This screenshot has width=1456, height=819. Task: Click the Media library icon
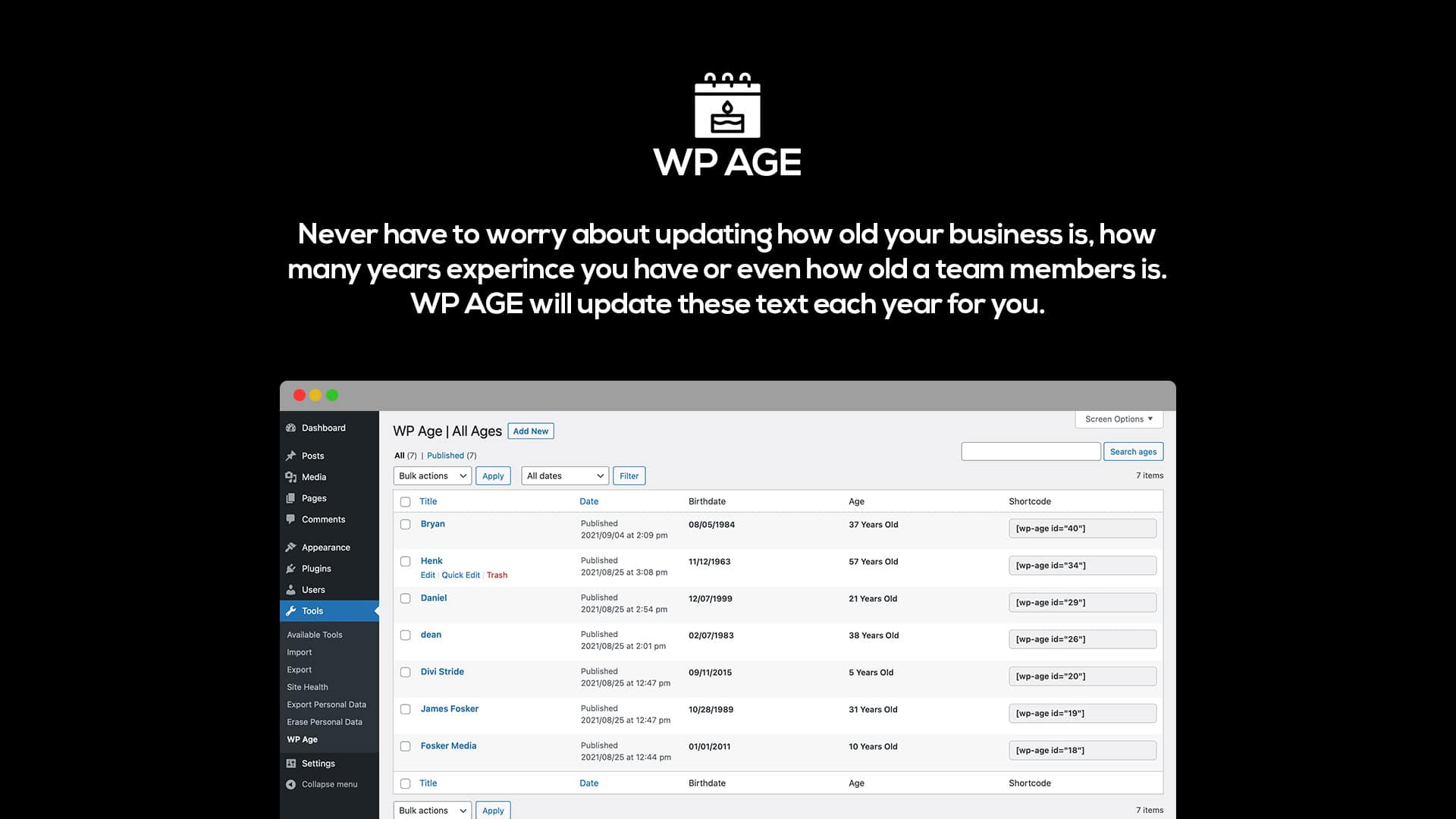pyautogui.click(x=290, y=477)
